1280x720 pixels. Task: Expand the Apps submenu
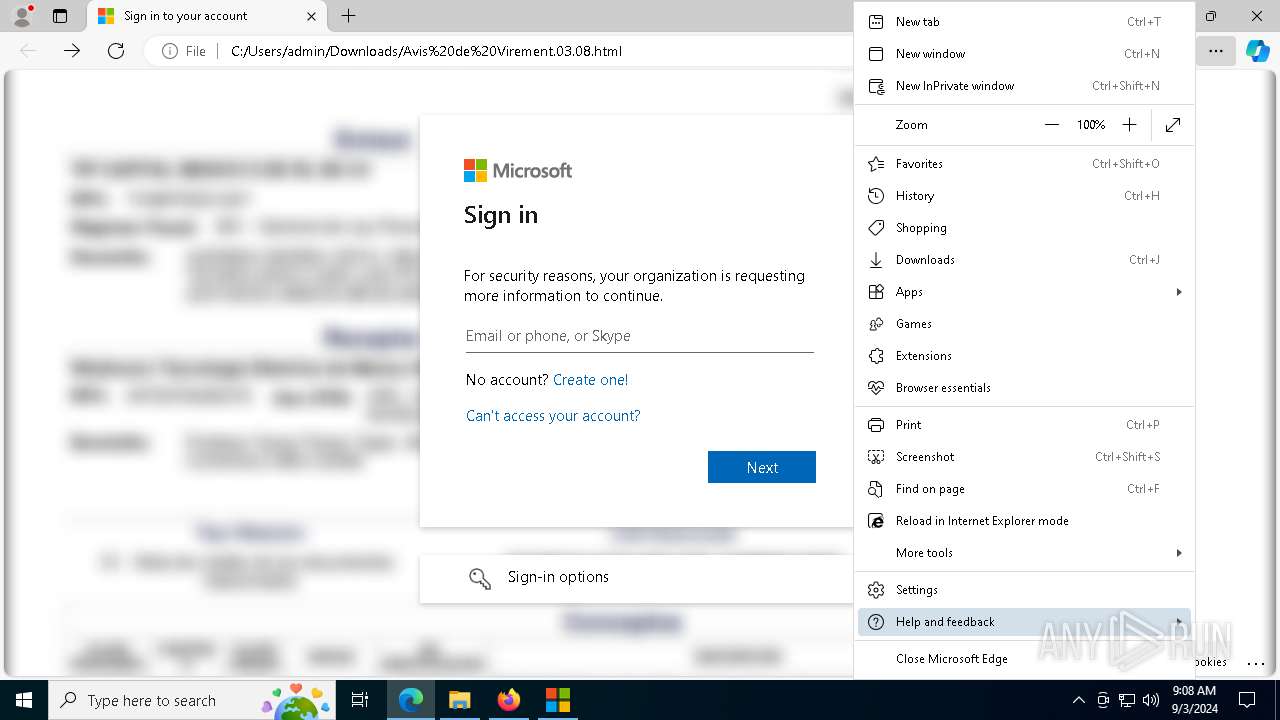click(1024, 292)
